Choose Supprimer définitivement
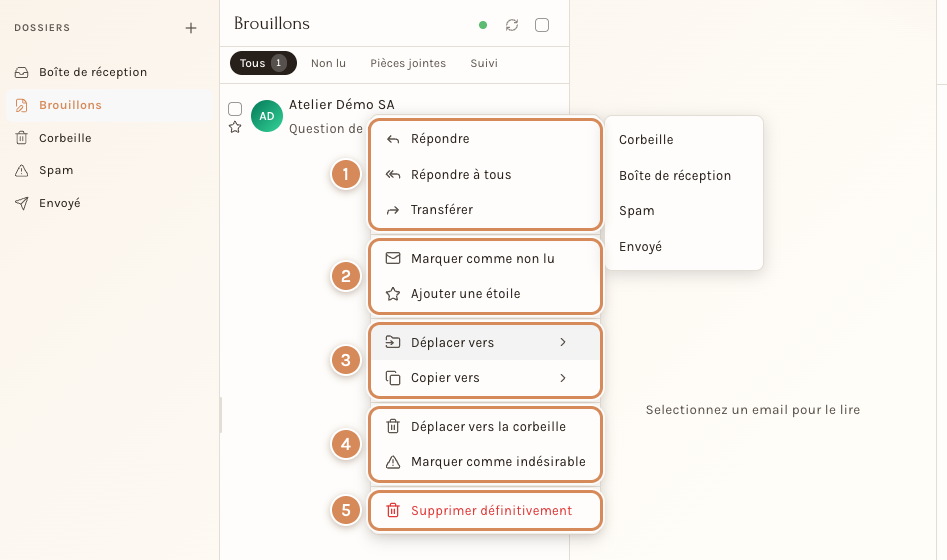 click(486, 510)
